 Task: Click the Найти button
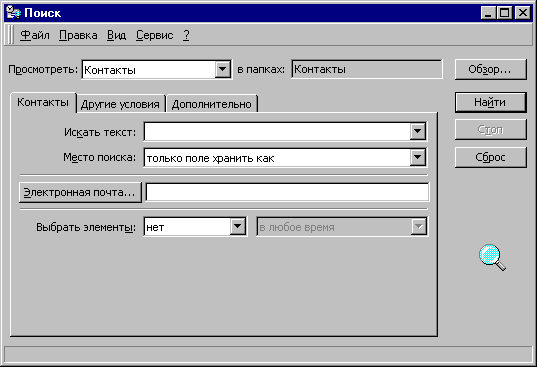click(x=490, y=102)
